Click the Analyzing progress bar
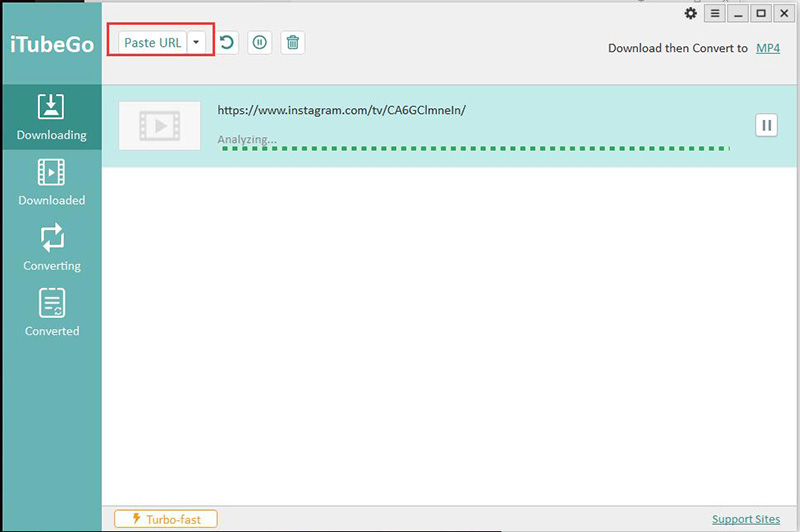Screen dimensions: 800x532 pyautogui.click(x=475, y=148)
